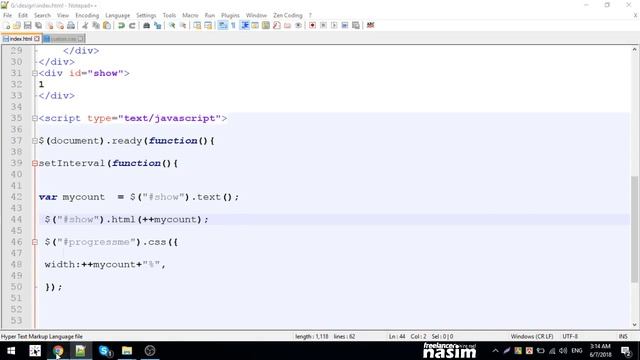Click the Save All toolbar icon
Viewport: 640px width, 360px height.
38,25
